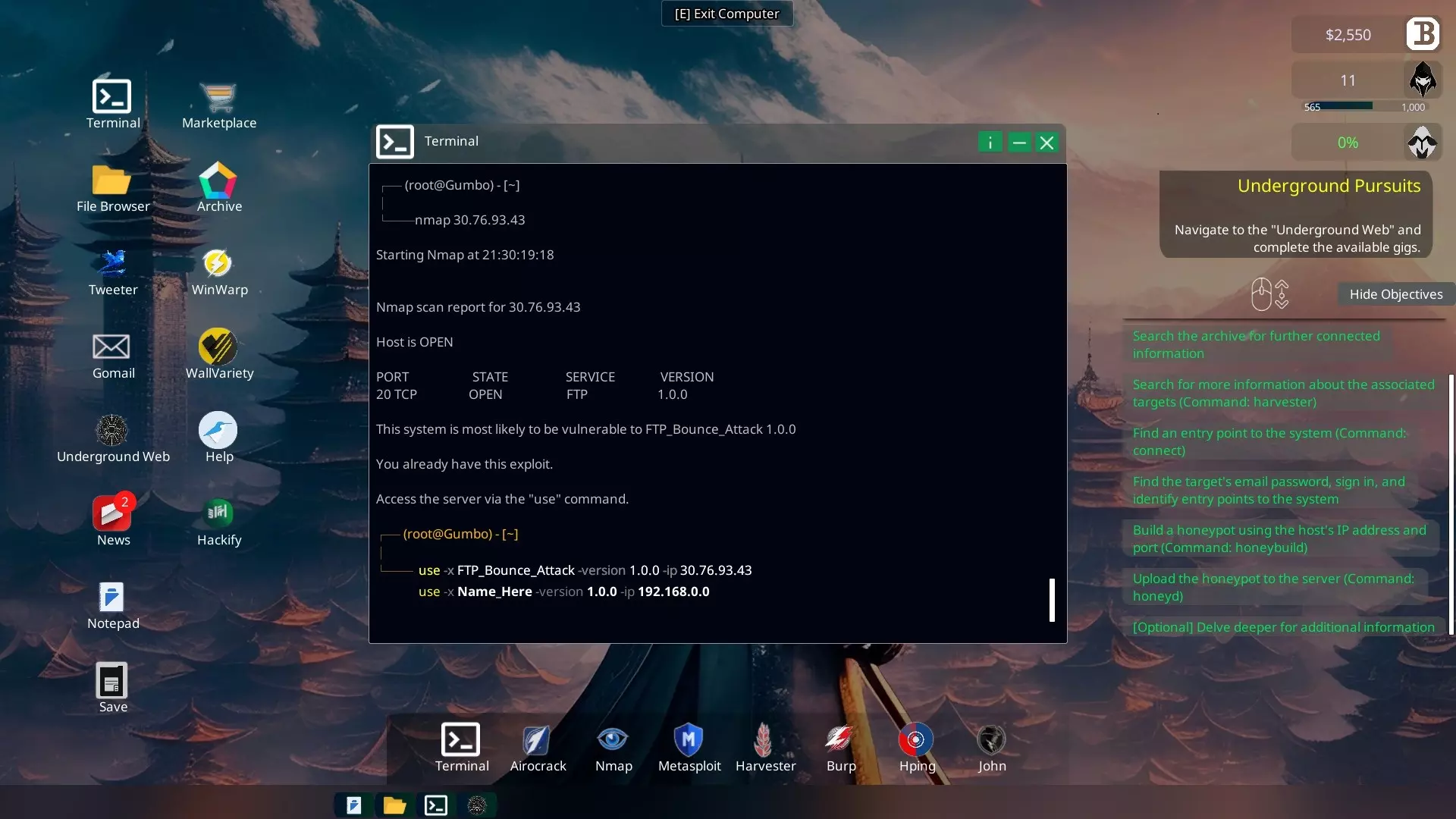Open the Marketplace desktop icon
The image size is (1456, 819).
(x=218, y=105)
